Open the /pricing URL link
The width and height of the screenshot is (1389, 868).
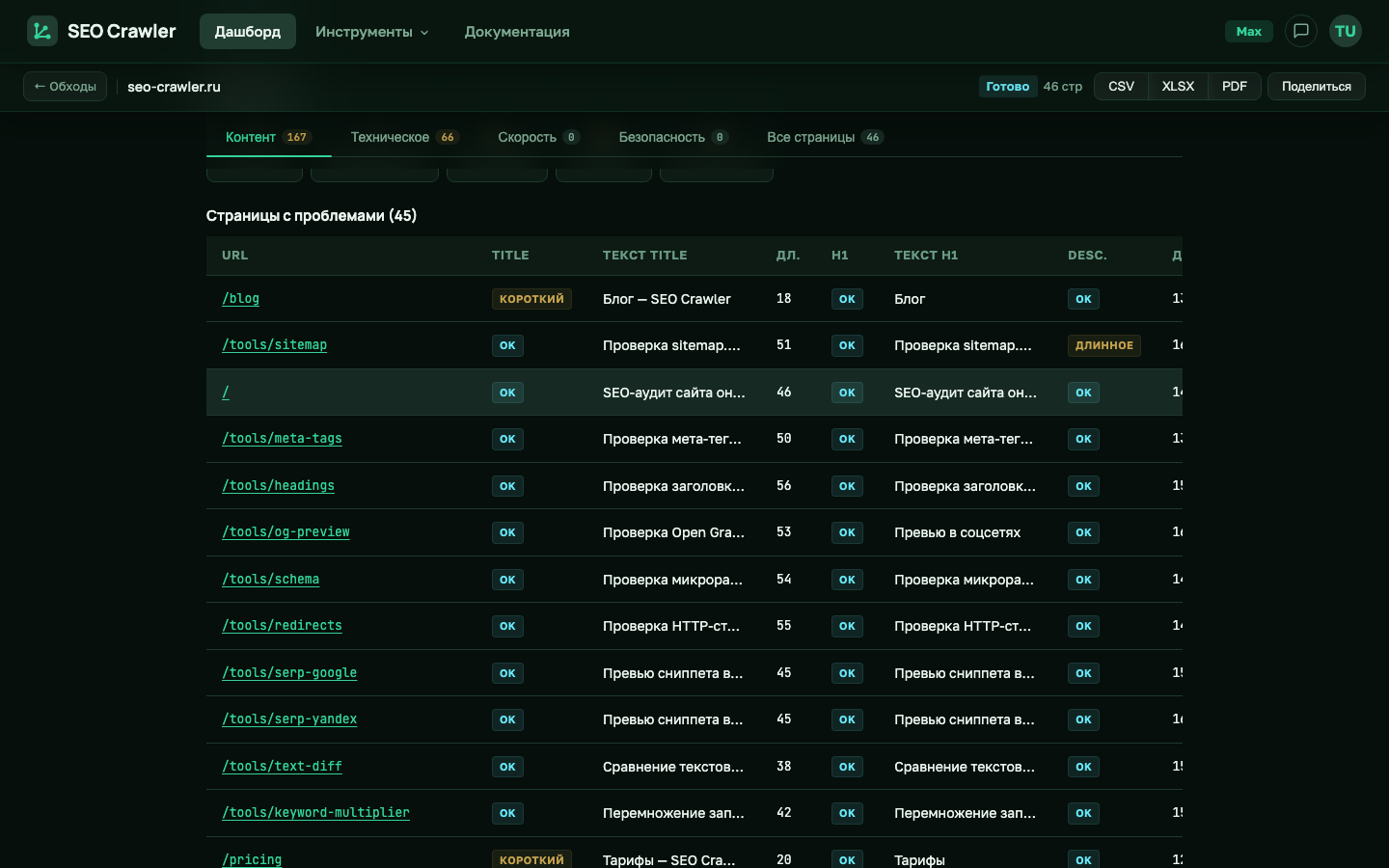[252, 860]
